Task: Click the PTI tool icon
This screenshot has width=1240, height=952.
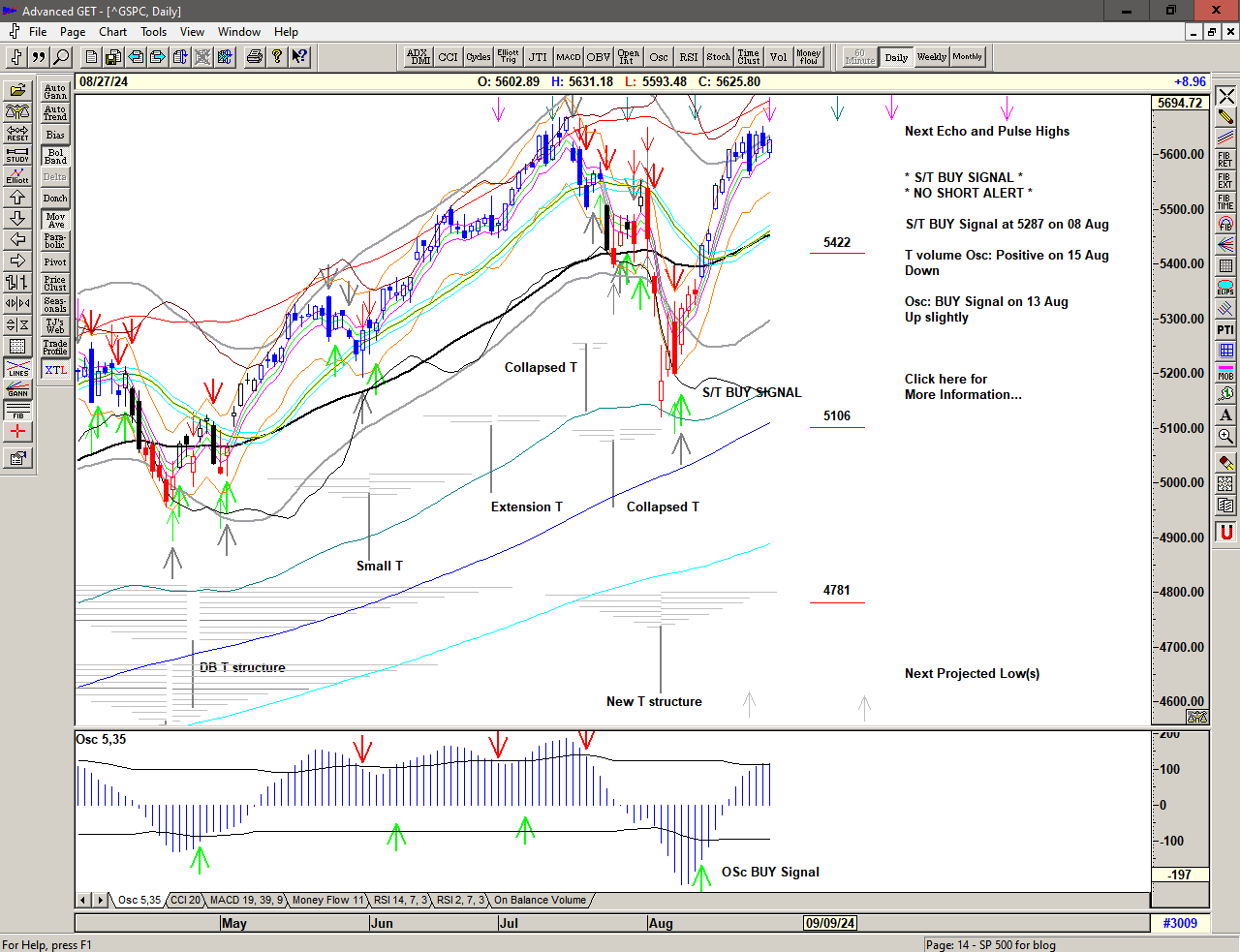Action: click(1225, 330)
